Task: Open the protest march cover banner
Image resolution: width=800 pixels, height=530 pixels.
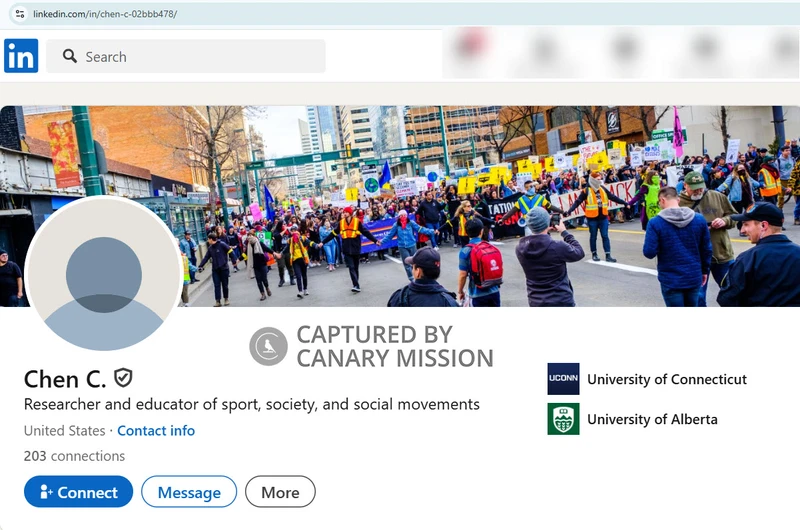Action: tap(500, 200)
